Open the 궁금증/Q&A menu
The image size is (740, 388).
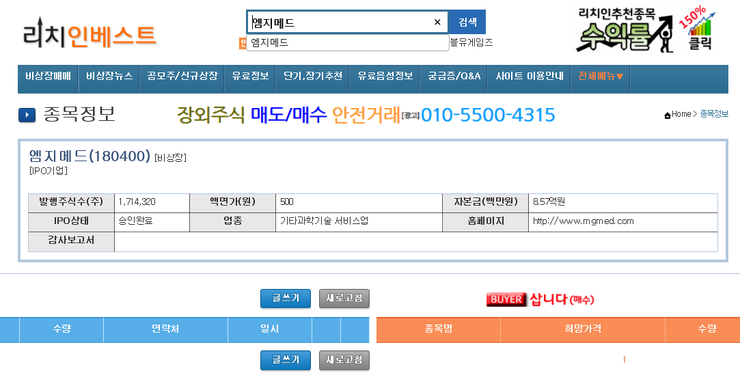(454, 76)
